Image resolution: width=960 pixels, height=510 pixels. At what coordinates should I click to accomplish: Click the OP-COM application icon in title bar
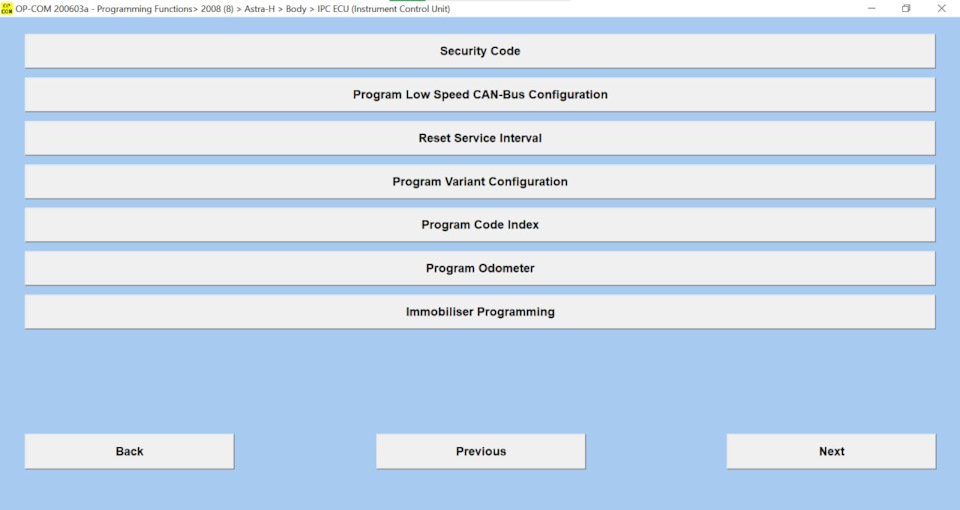(x=7, y=9)
